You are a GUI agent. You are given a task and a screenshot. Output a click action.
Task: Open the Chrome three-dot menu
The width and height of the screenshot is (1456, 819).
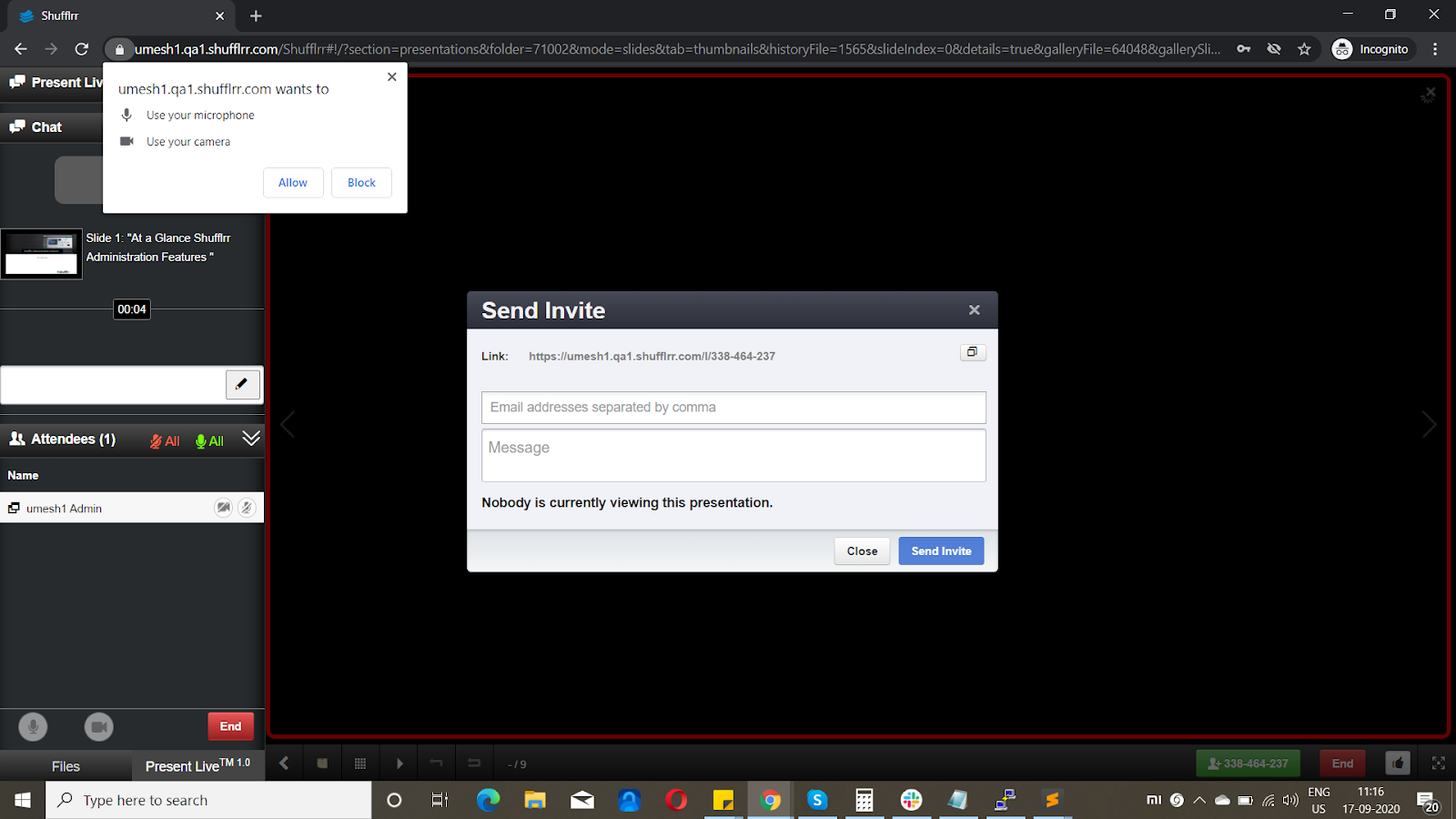(x=1435, y=49)
